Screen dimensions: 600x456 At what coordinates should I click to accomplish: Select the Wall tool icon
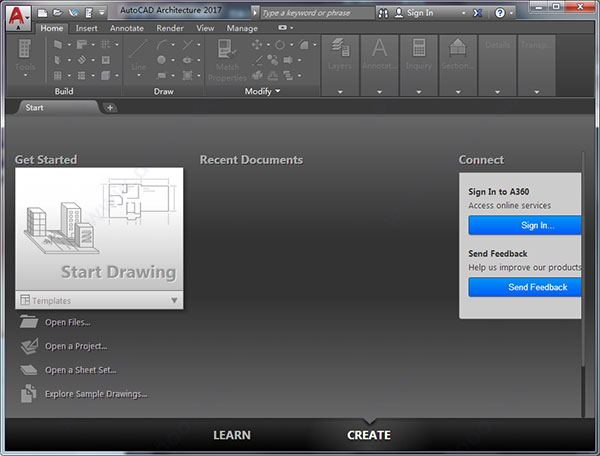pyautogui.click(x=58, y=44)
